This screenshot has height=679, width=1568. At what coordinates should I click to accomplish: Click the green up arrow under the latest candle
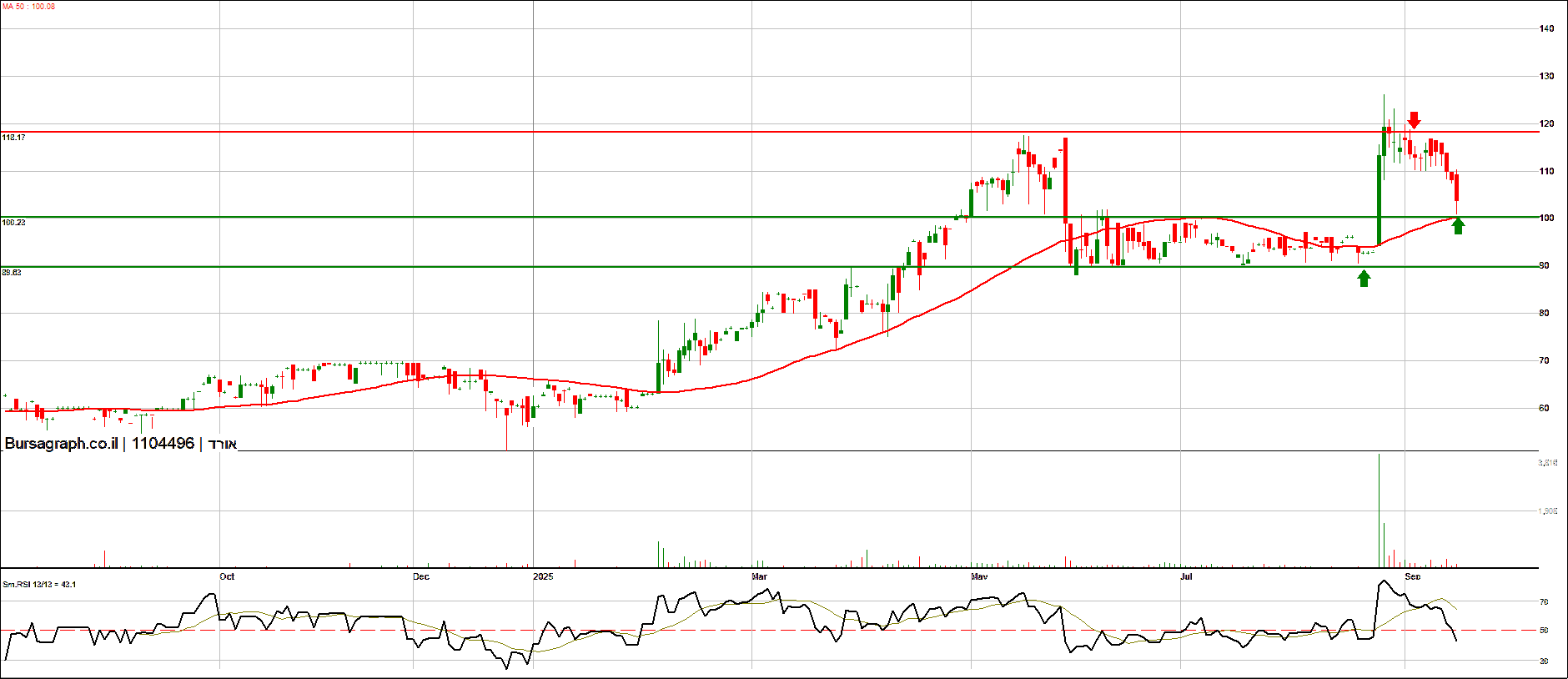[1458, 226]
